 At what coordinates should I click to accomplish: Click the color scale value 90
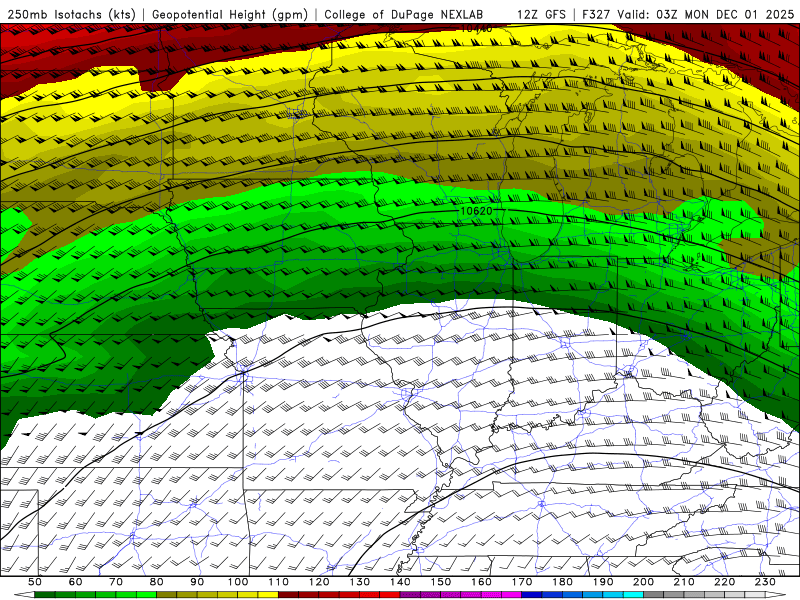pos(197,582)
